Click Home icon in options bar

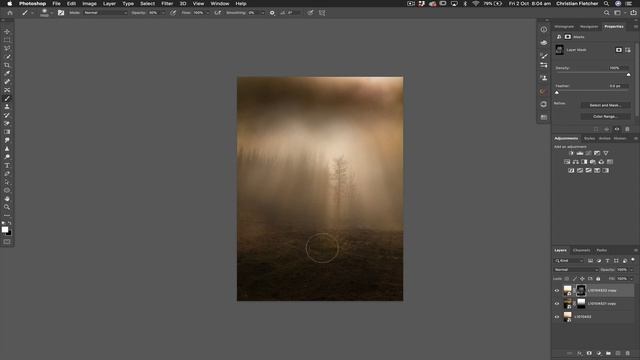[x=10, y=13]
